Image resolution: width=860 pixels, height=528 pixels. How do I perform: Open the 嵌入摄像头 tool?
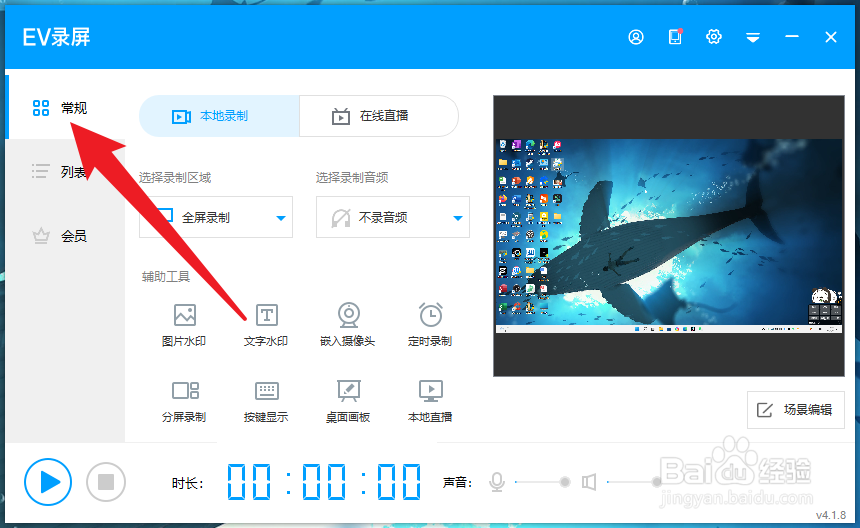[348, 325]
